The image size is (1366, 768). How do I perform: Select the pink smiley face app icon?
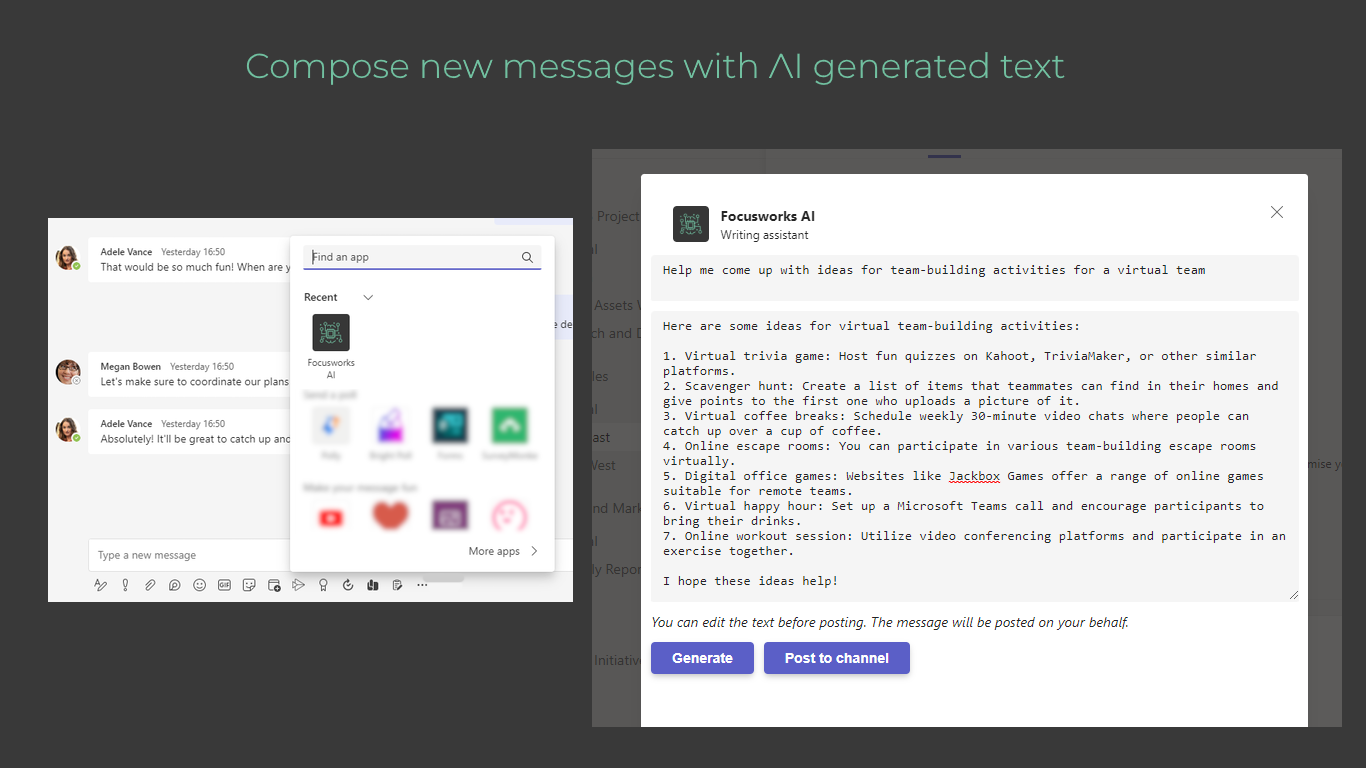point(510,517)
